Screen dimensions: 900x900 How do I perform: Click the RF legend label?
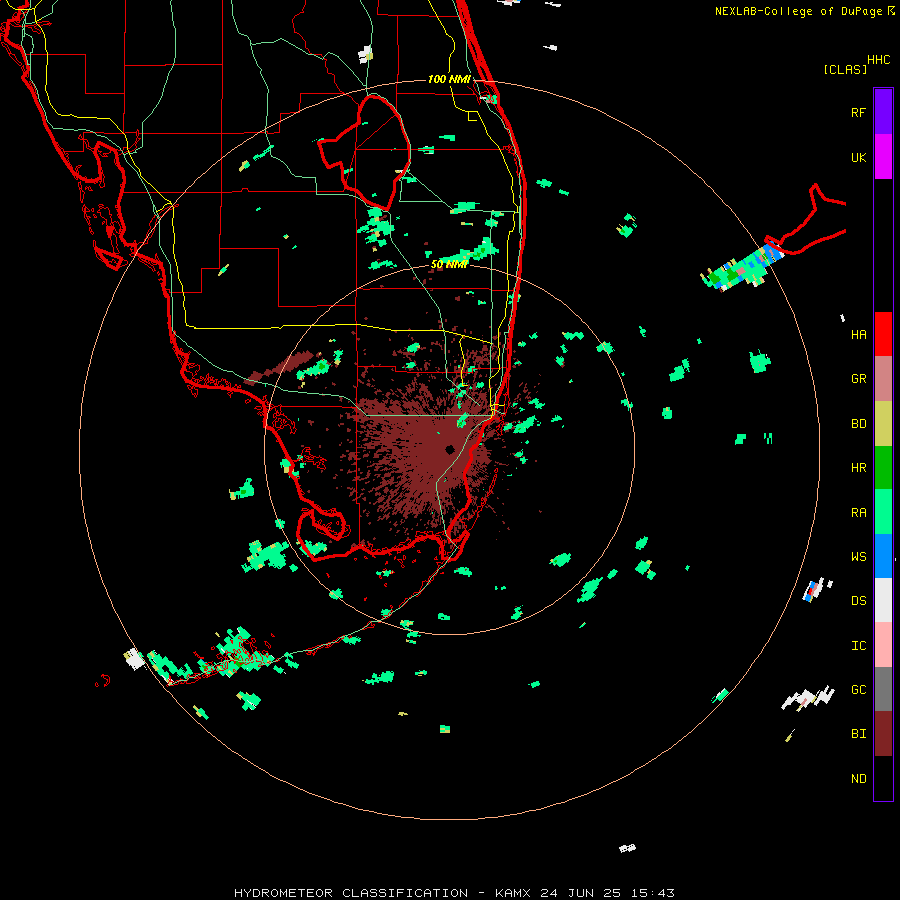click(858, 112)
